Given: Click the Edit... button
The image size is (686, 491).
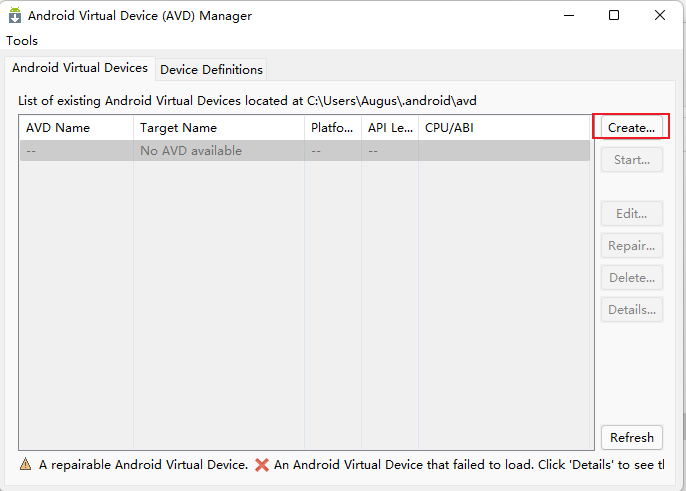Looking at the screenshot, I should point(631,214).
